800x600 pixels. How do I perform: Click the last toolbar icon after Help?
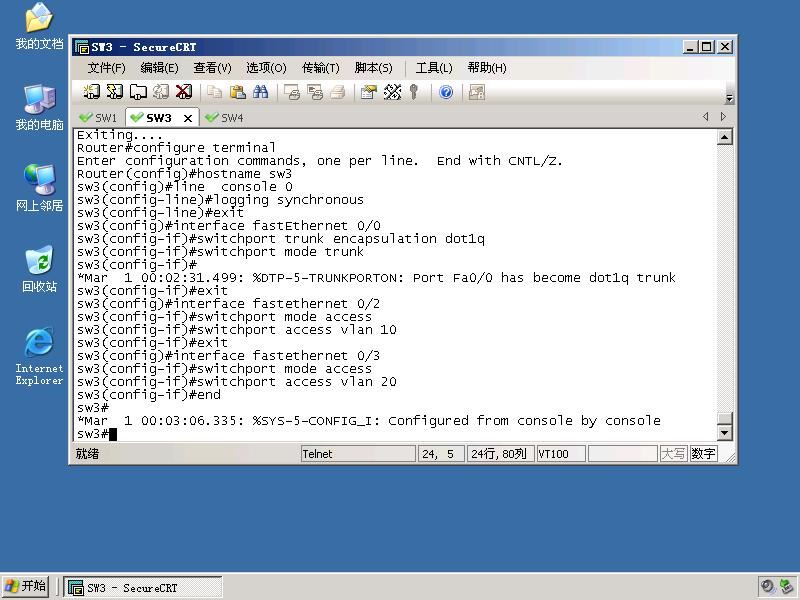point(477,92)
